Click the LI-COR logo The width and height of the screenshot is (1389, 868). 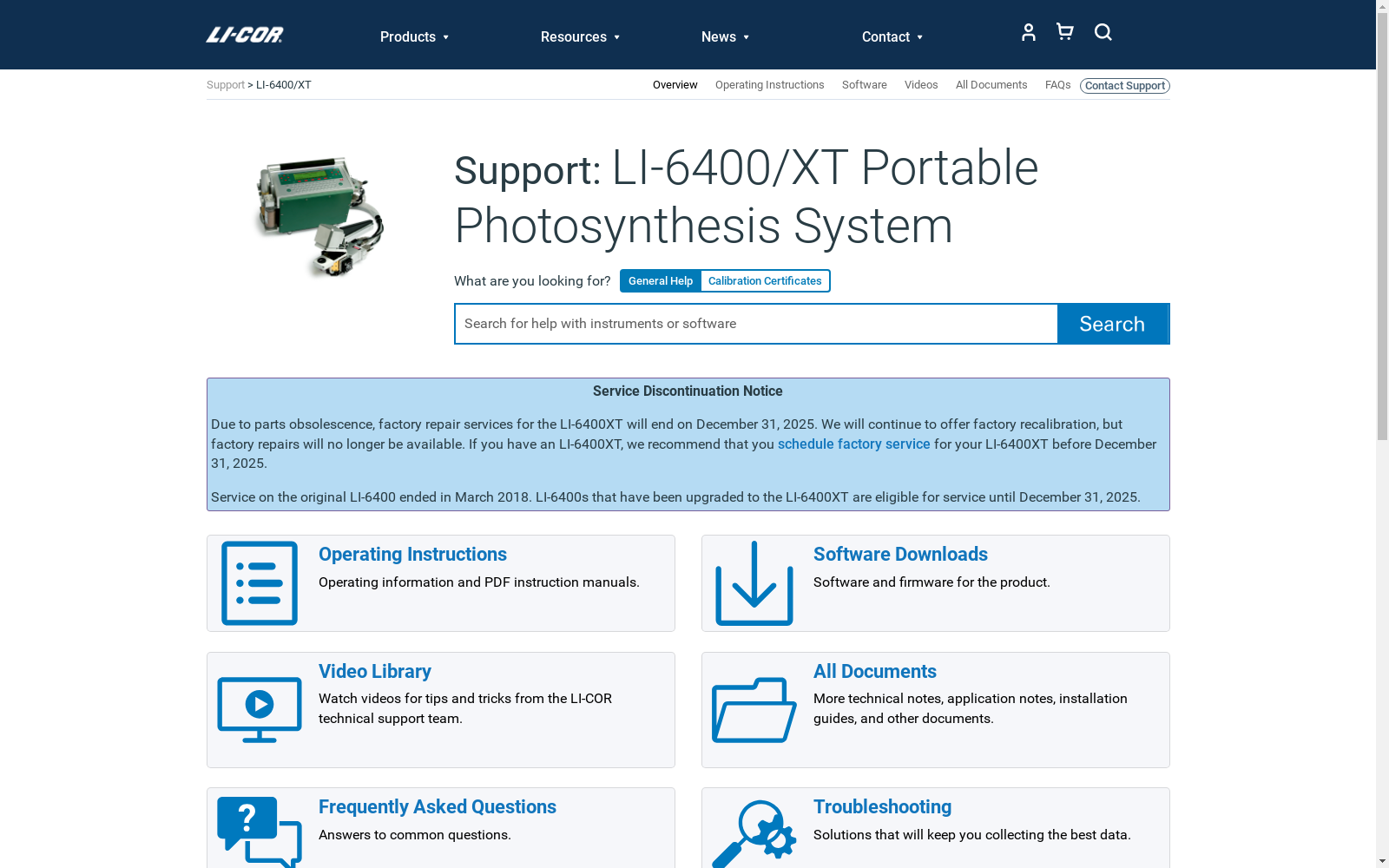pos(244,36)
